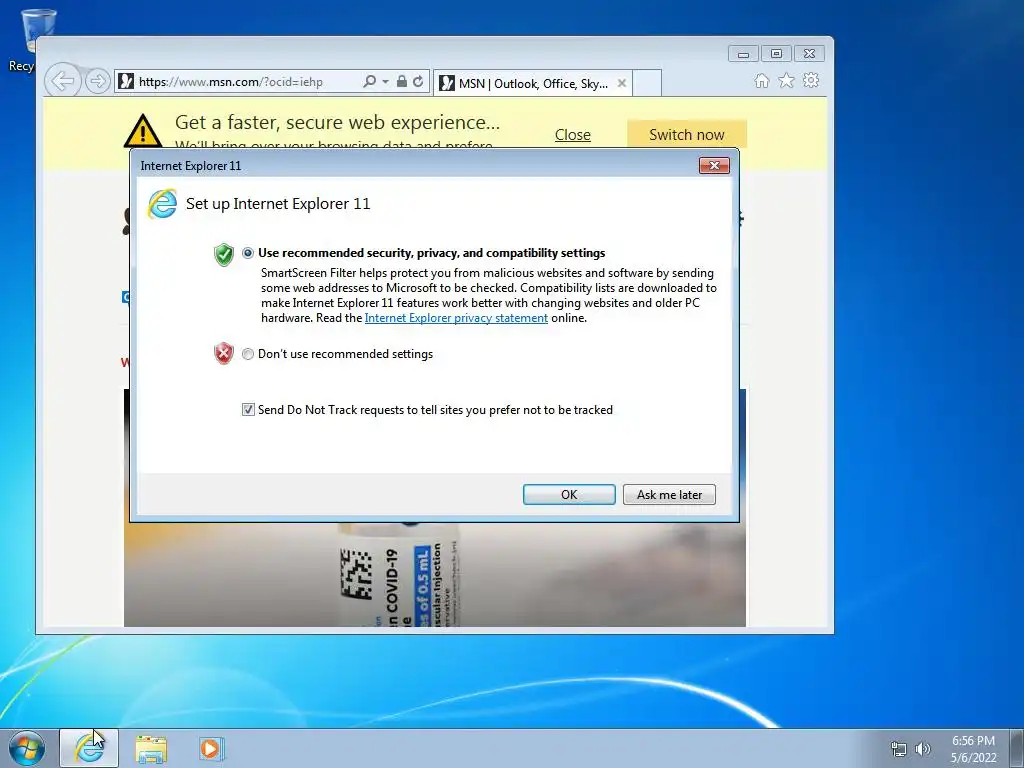Click the search magnifier in the address bar
The width and height of the screenshot is (1024, 768).
coord(370,82)
